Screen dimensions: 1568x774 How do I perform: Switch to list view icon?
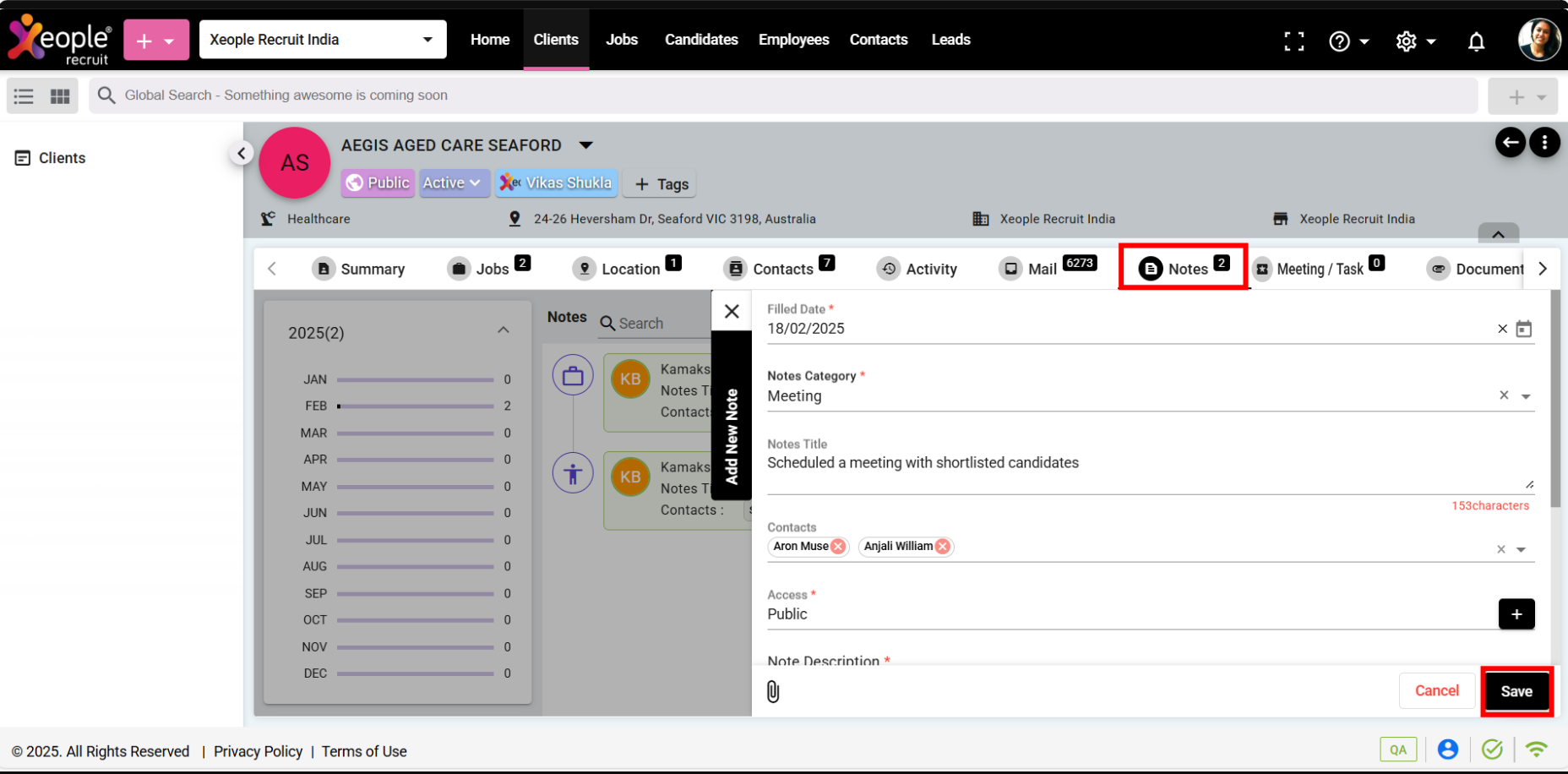24,96
